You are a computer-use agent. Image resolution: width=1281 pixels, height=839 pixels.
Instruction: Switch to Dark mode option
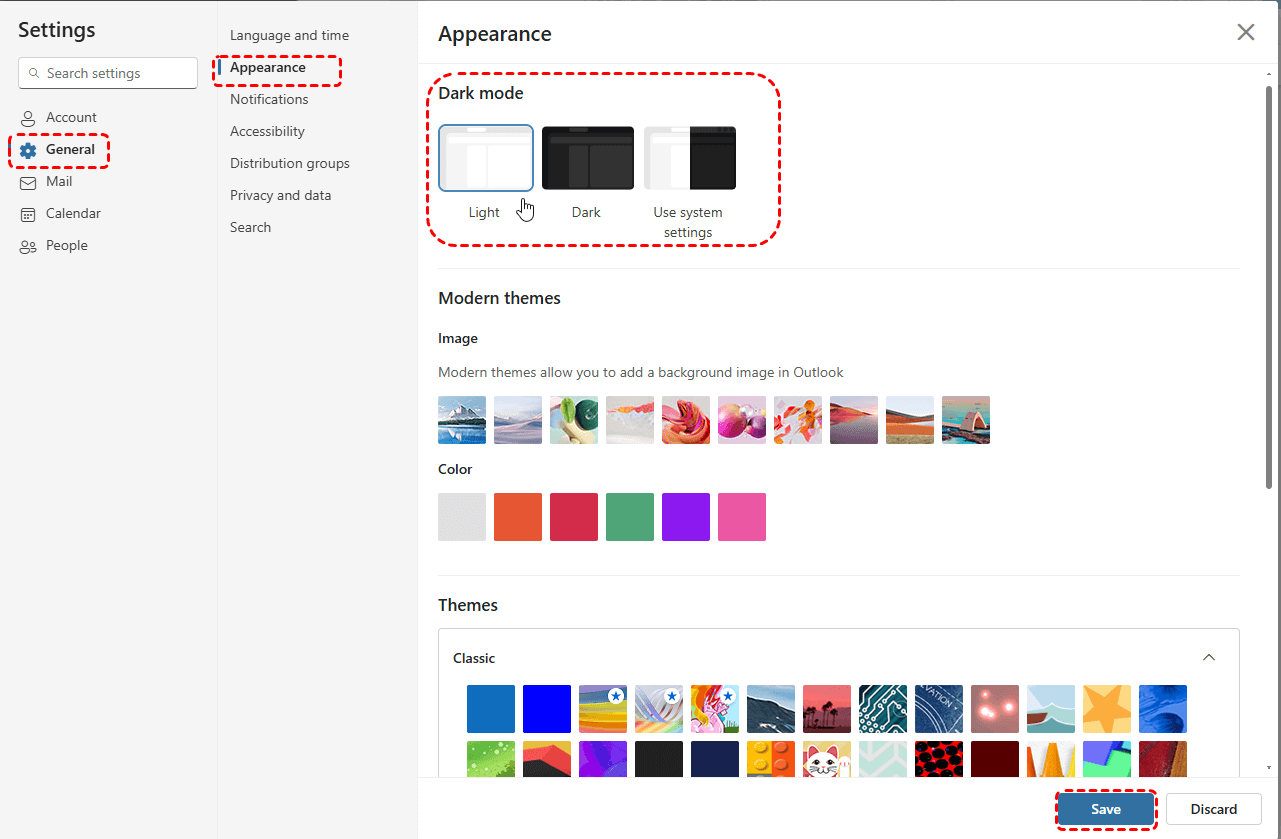588,158
